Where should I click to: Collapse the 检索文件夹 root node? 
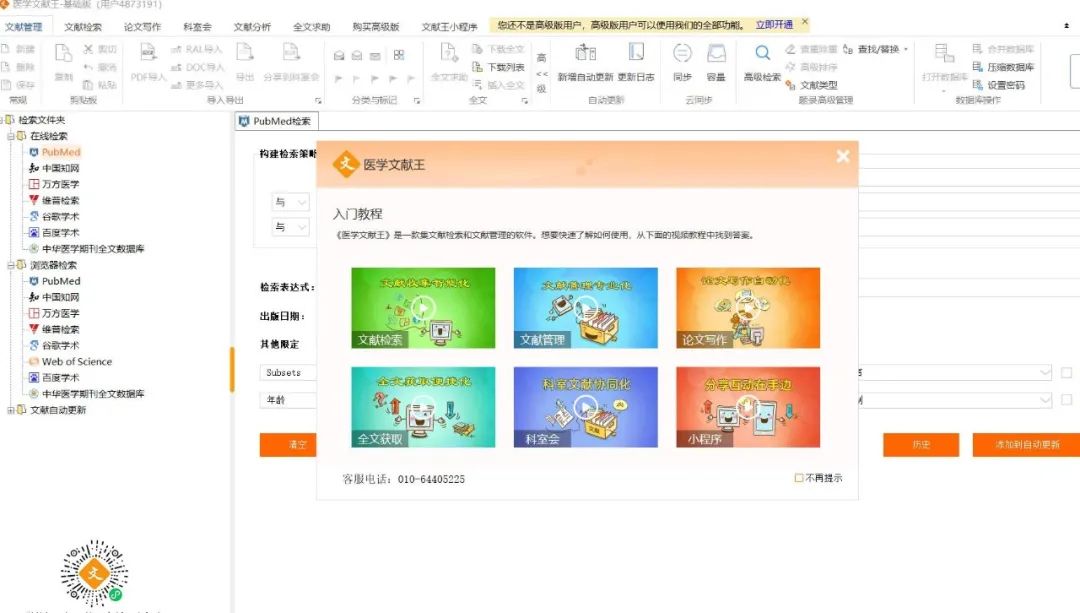coord(2,120)
